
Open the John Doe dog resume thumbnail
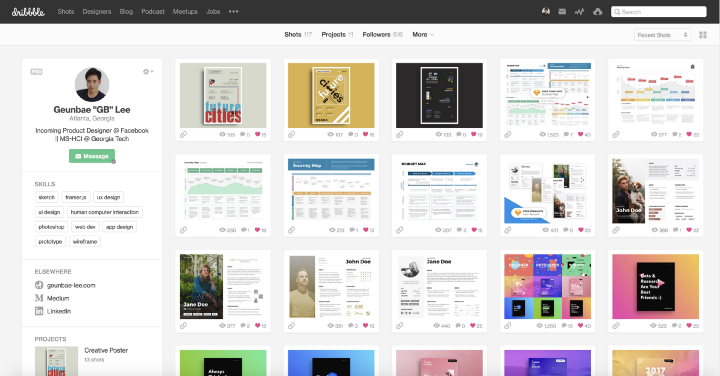coord(655,191)
